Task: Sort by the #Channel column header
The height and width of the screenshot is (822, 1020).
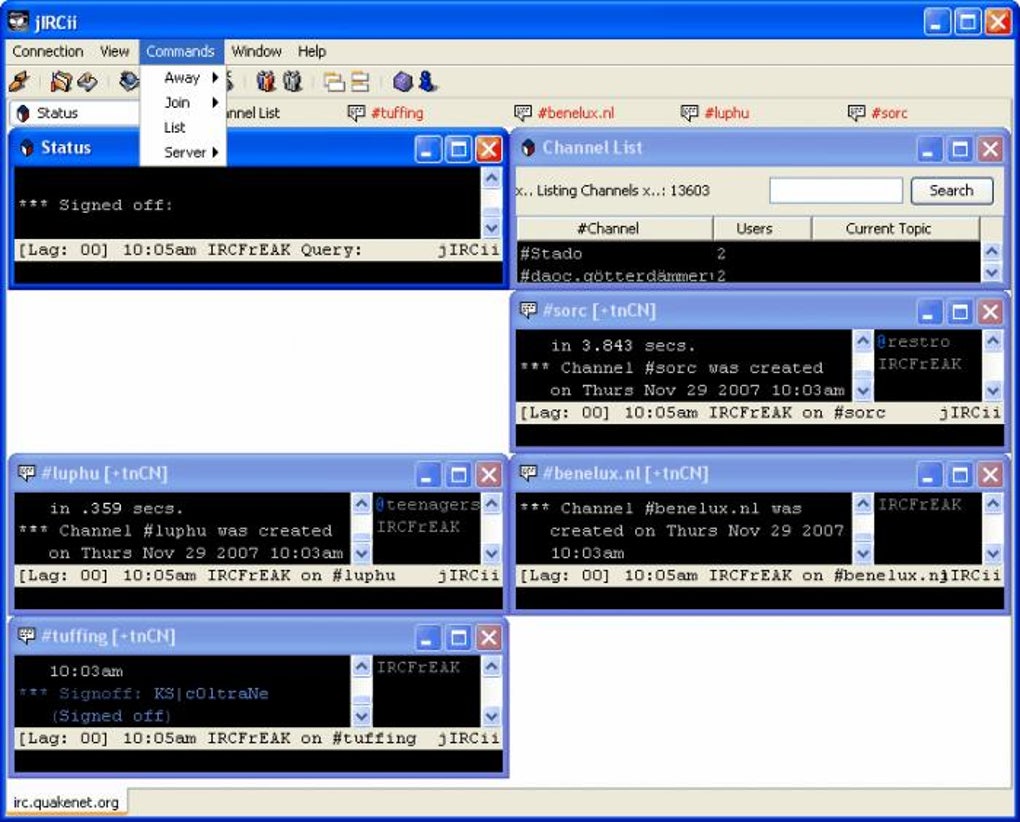Action: pyautogui.click(x=615, y=229)
